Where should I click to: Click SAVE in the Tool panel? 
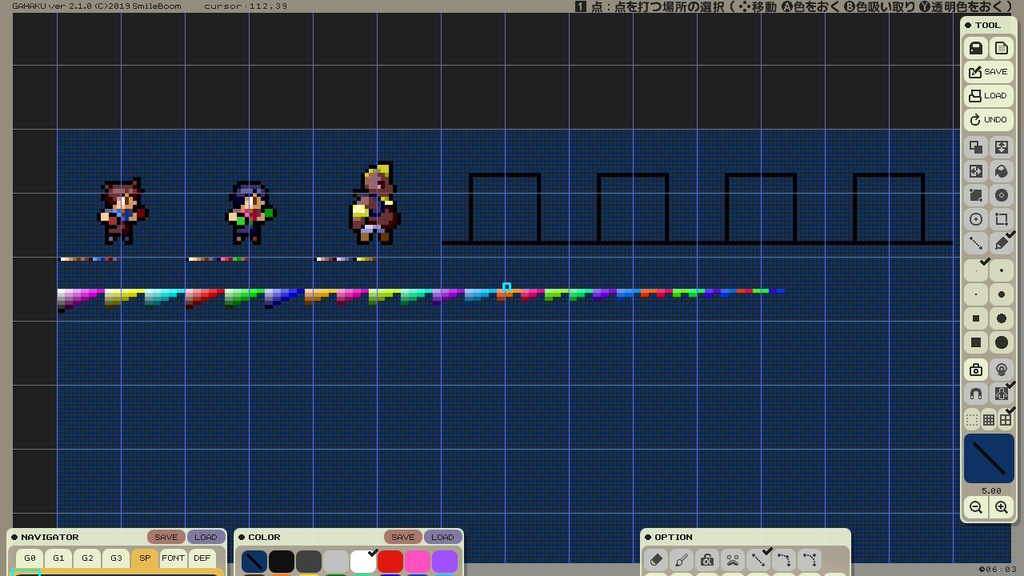(x=988, y=72)
